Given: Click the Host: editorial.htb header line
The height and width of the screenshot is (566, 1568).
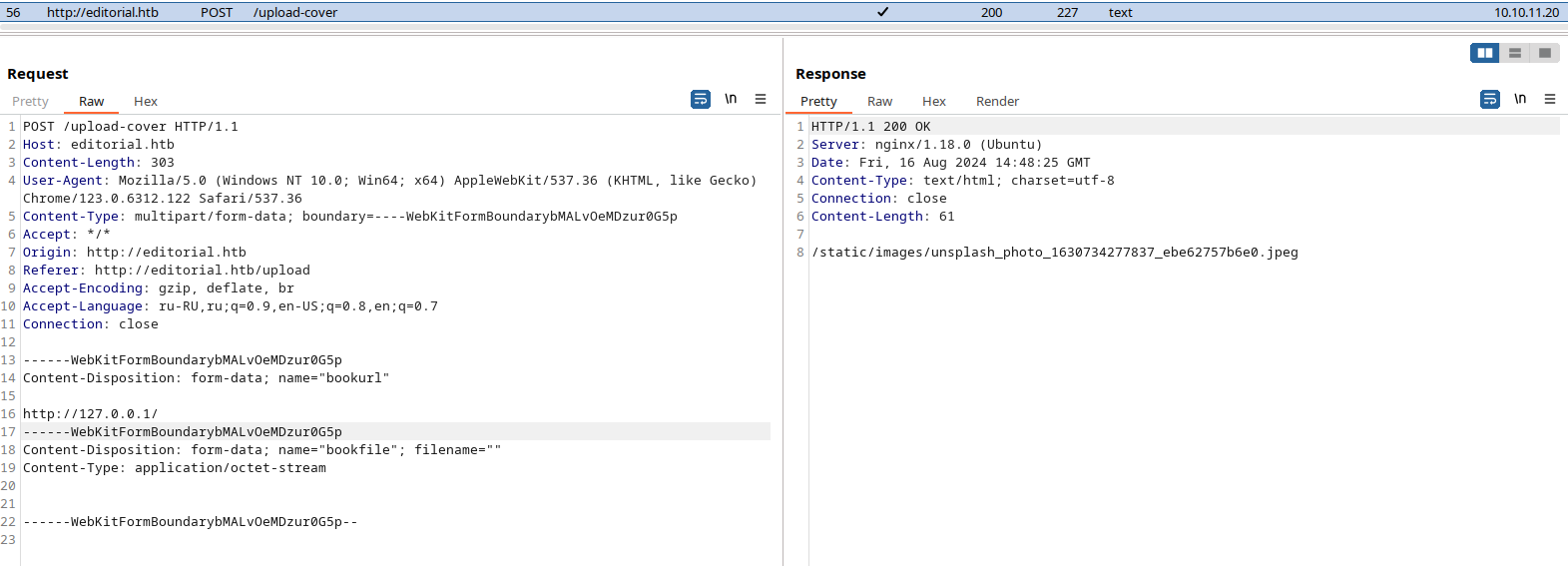Looking at the screenshot, I should tap(99, 144).
